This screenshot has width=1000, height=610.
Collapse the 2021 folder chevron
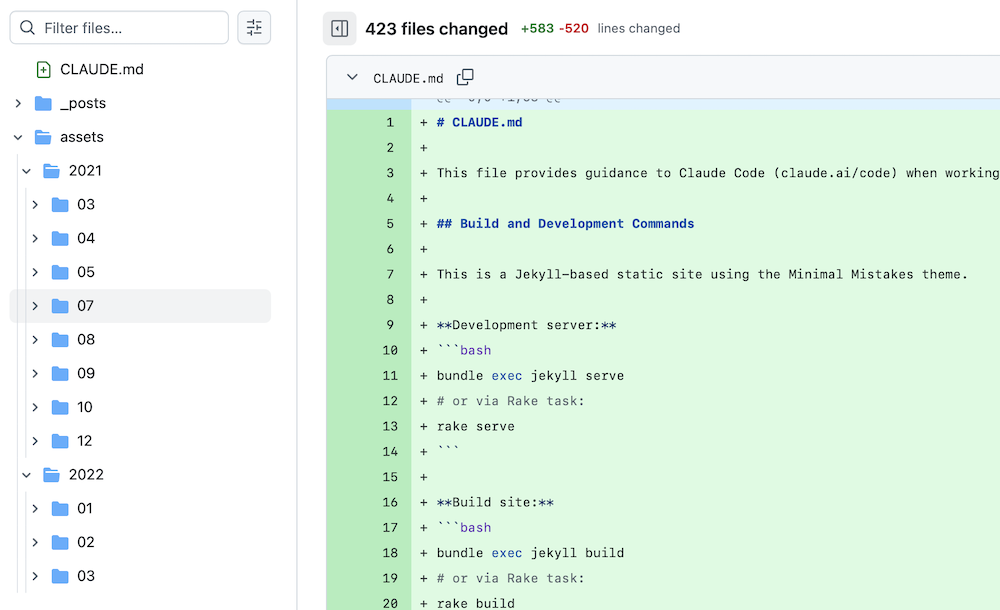(x=26, y=171)
